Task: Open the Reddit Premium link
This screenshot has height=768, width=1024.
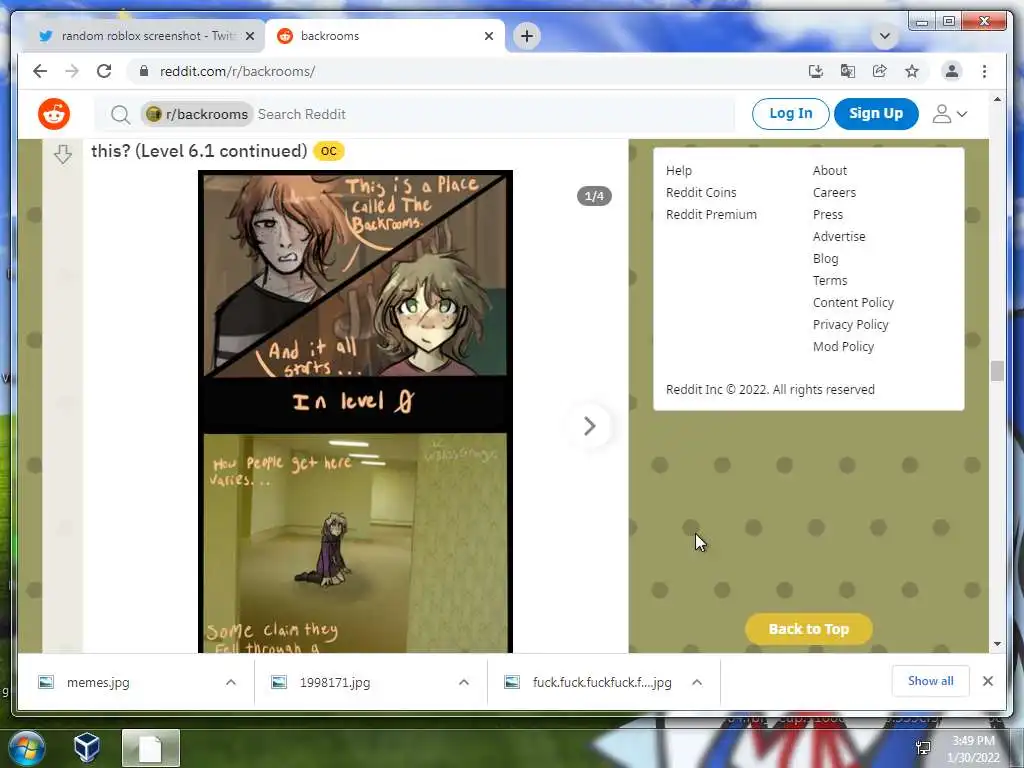Action: tap(711, 215)
